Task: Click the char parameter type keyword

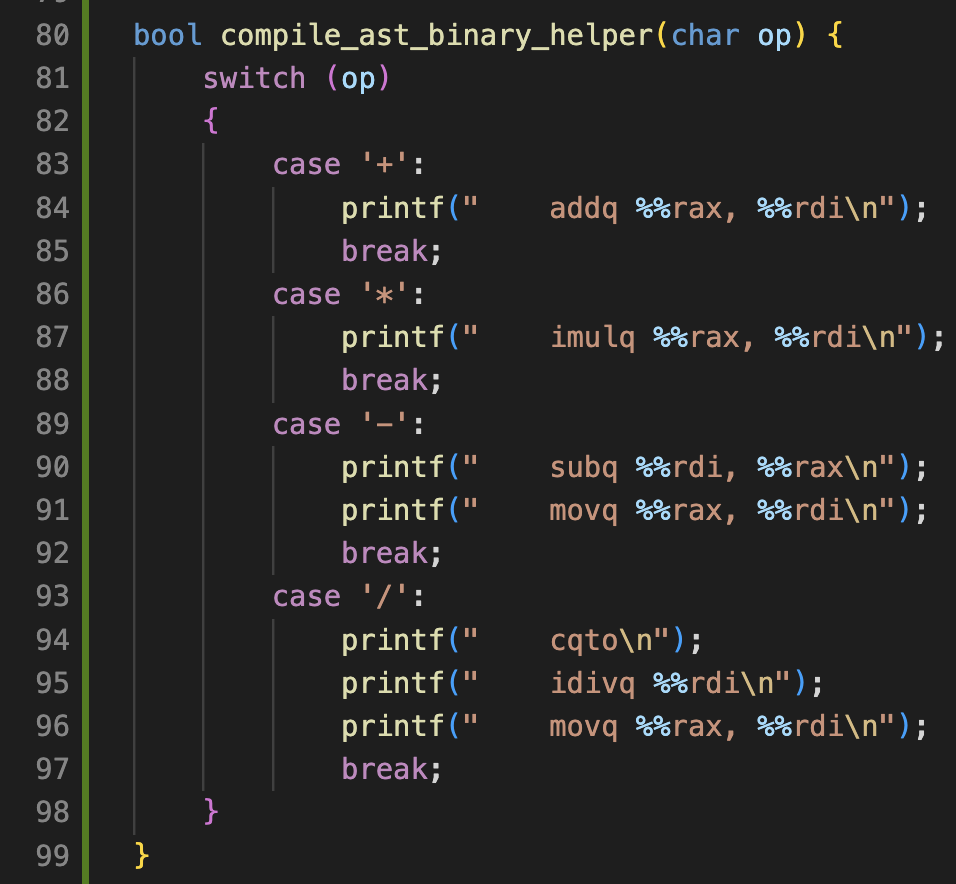Action: 706,36
